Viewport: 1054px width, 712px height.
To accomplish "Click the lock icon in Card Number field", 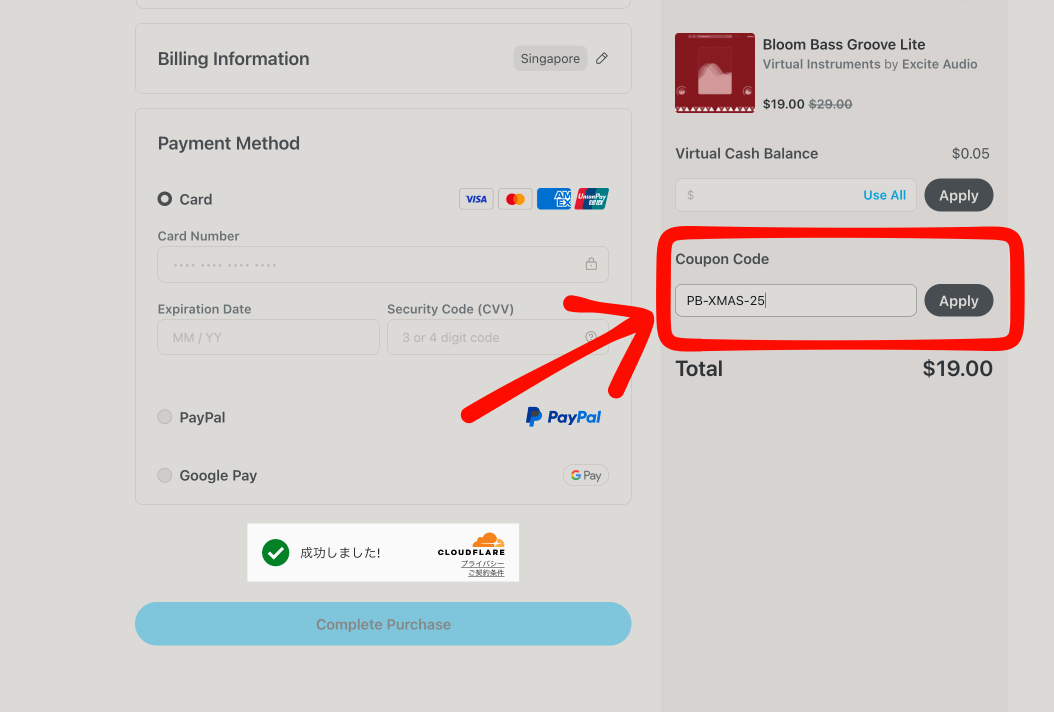I will point(591,265).
